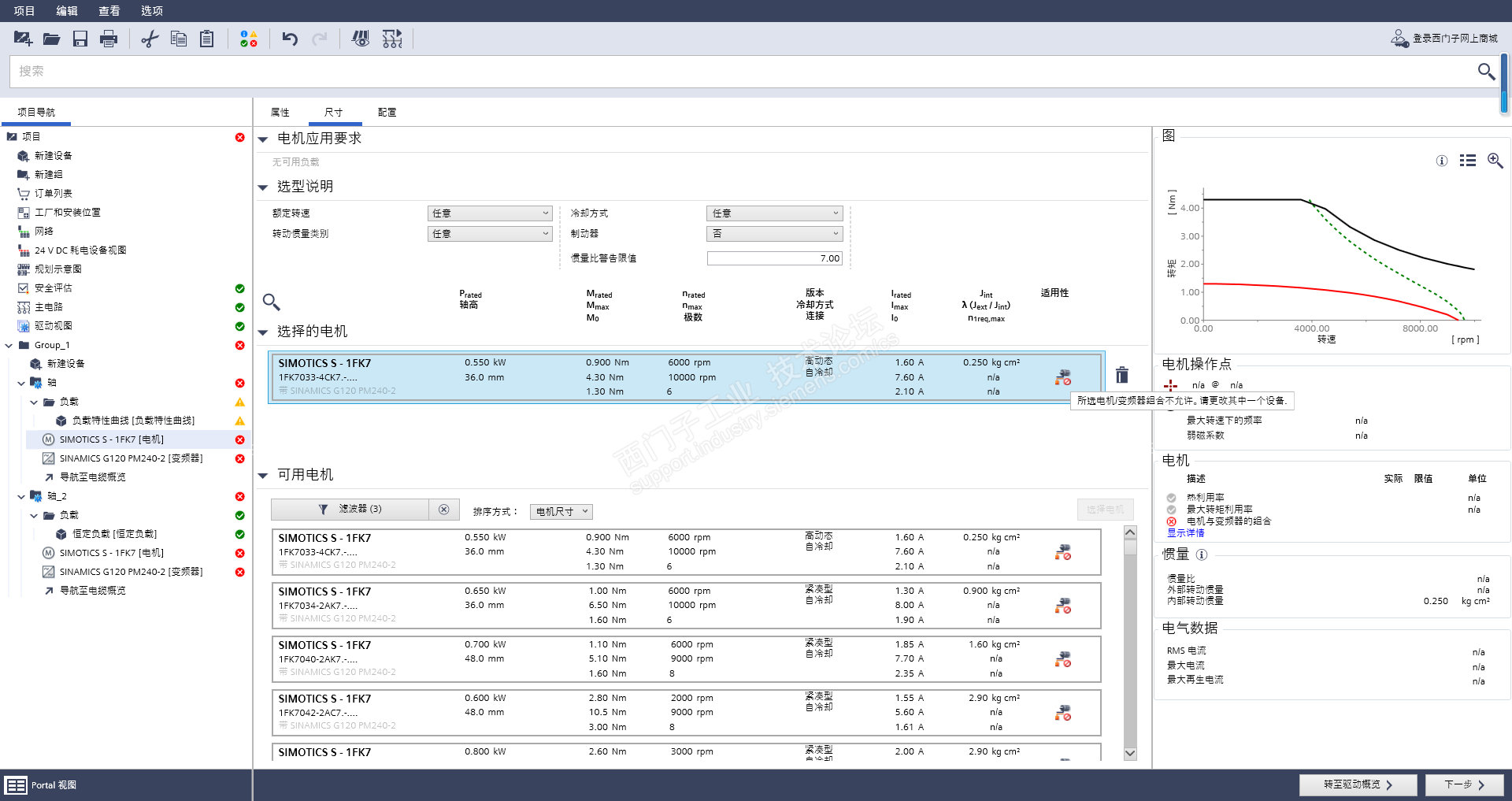
Task: Open 主电路 in the project tree
Action: 49,307
